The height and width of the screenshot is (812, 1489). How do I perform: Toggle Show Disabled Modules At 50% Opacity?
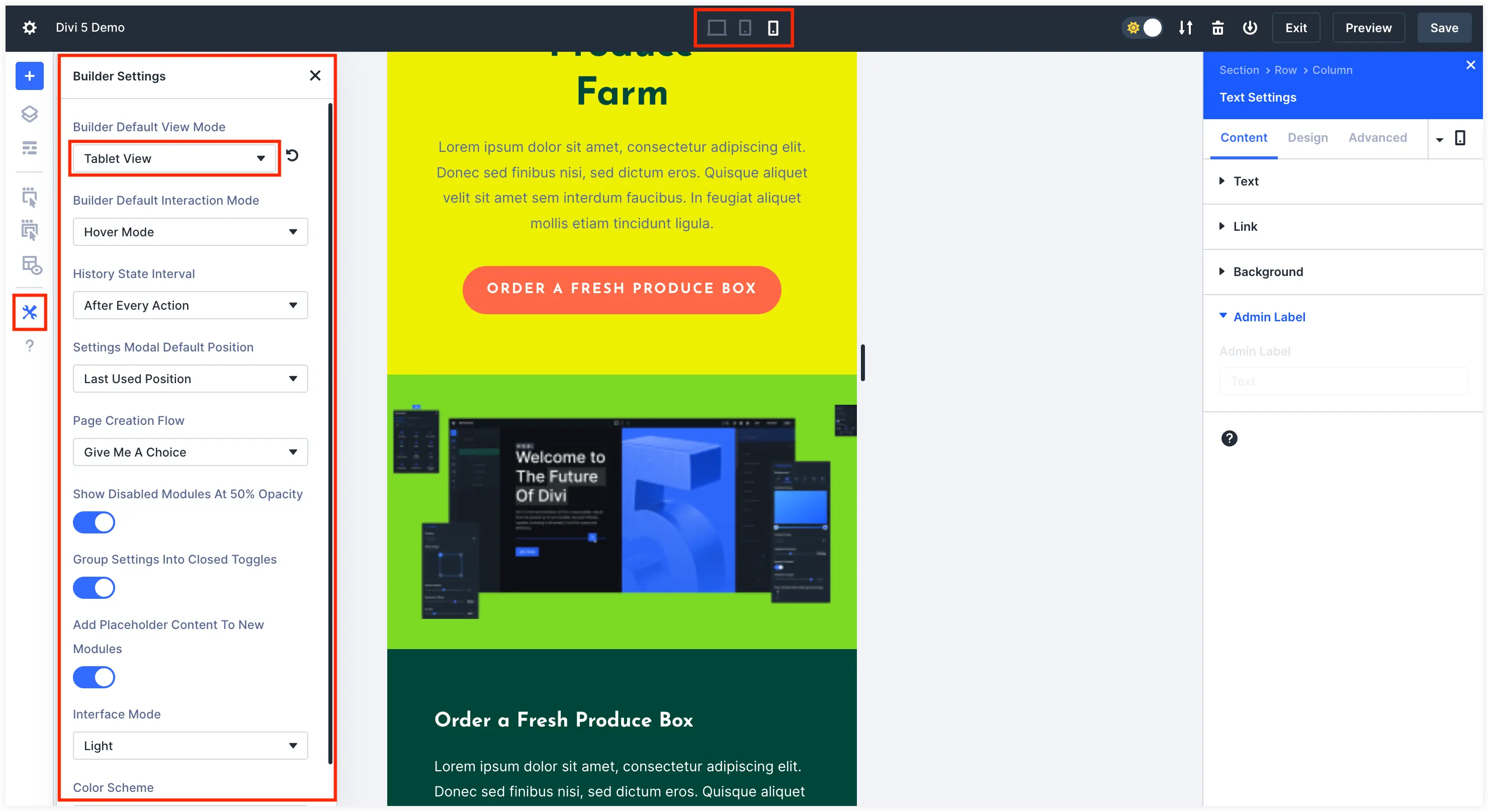(x=94, y=521)
